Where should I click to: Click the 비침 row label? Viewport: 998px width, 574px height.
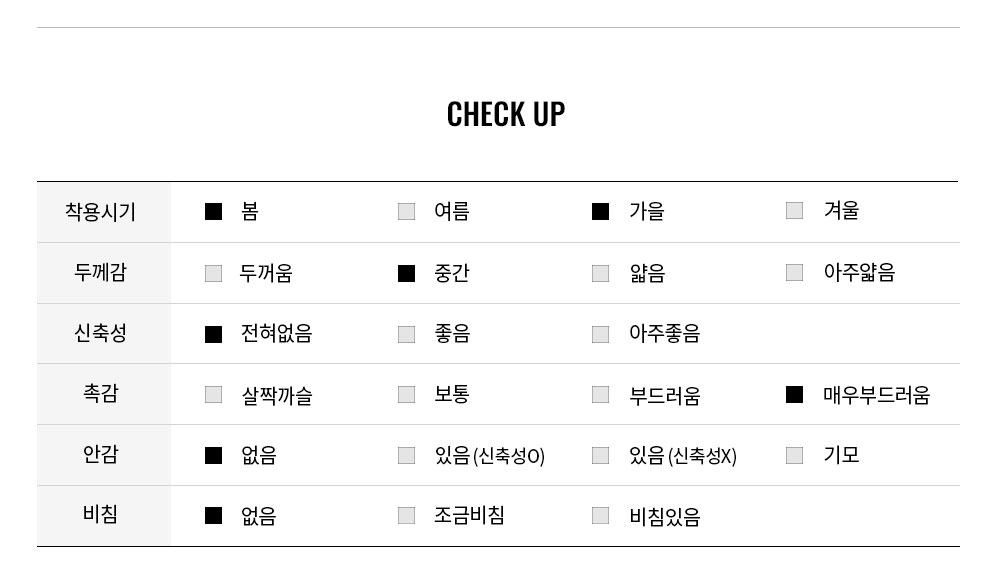(x=101, y=514)
